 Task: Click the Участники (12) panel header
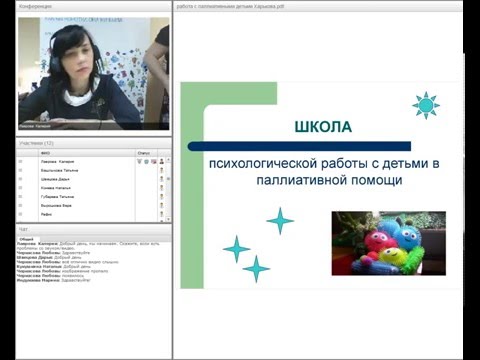pyautogui.click(x=94, y=143)
